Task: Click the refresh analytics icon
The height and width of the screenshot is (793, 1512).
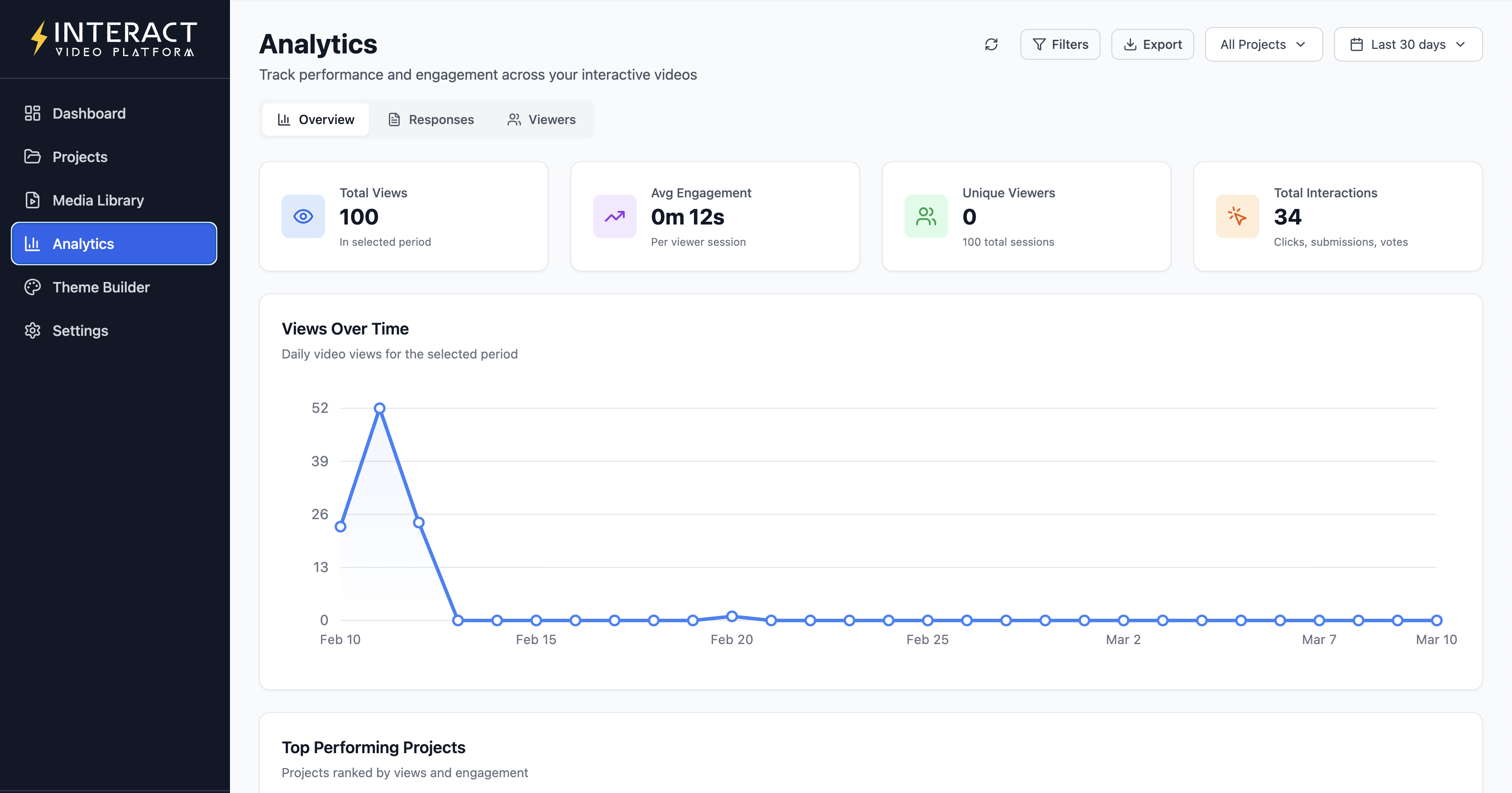Action: (991, 45)
